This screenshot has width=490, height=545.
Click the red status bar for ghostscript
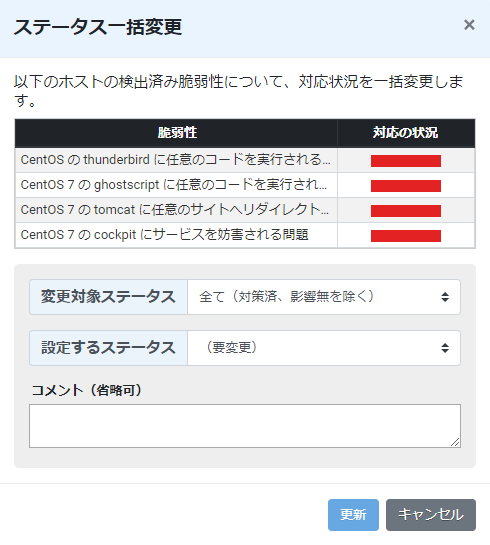coord(406,186)
